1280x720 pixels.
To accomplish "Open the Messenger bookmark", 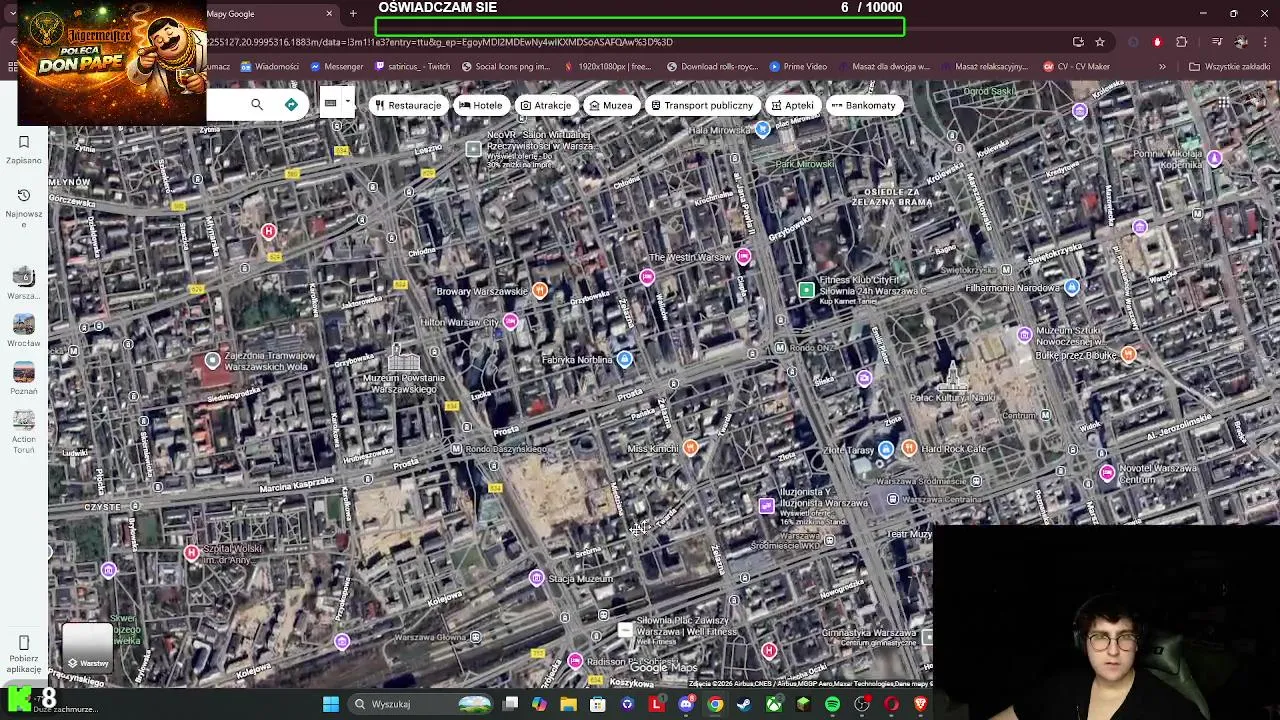I will (337, 67).
